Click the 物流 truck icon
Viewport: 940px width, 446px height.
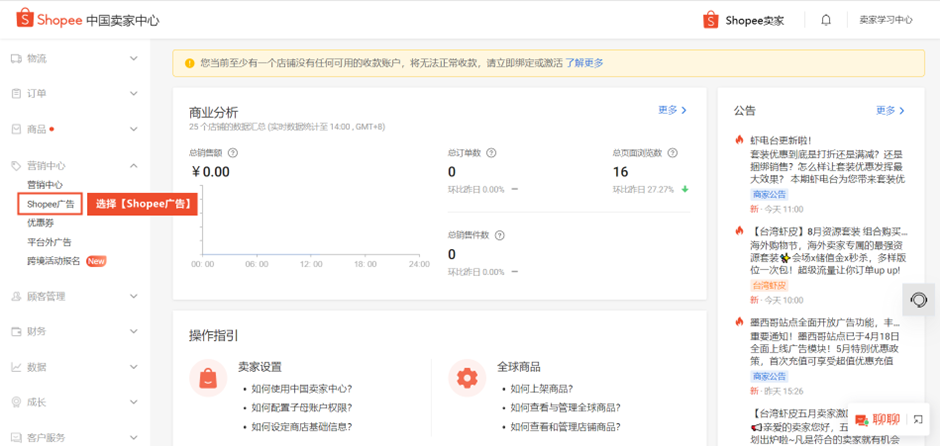[16, 58]
